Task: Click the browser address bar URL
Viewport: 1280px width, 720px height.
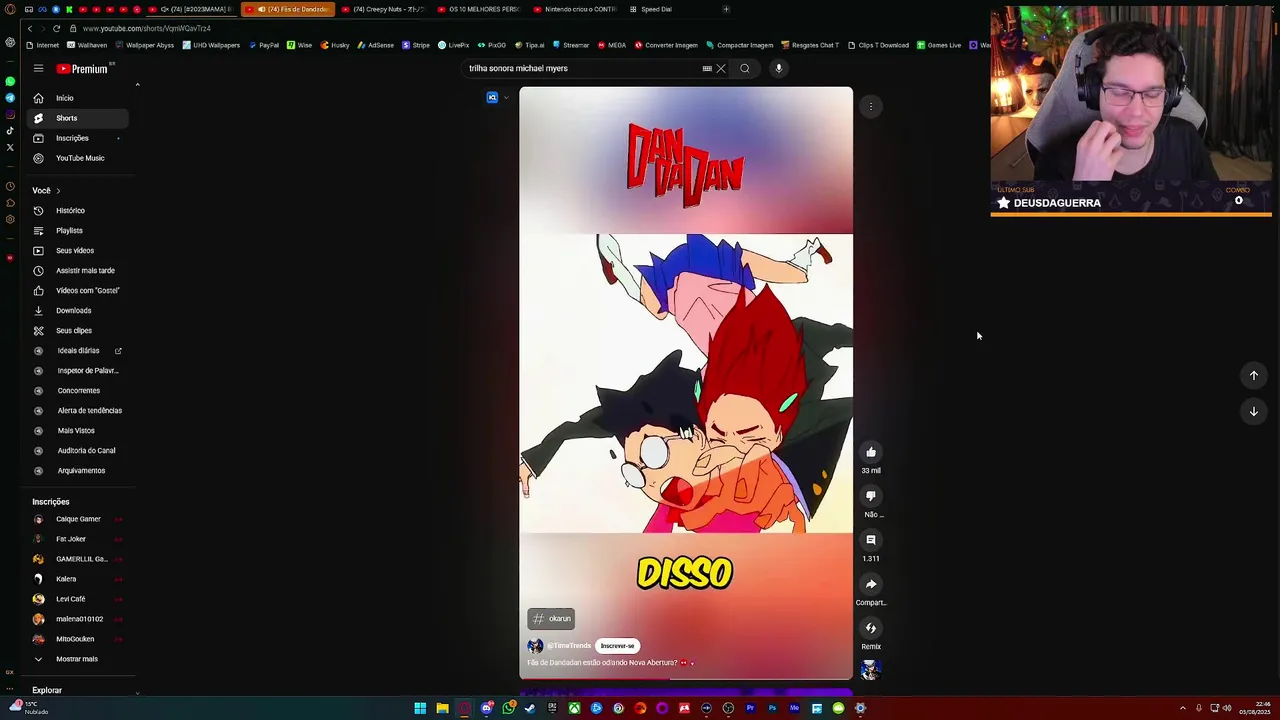Action: (147, 28)
